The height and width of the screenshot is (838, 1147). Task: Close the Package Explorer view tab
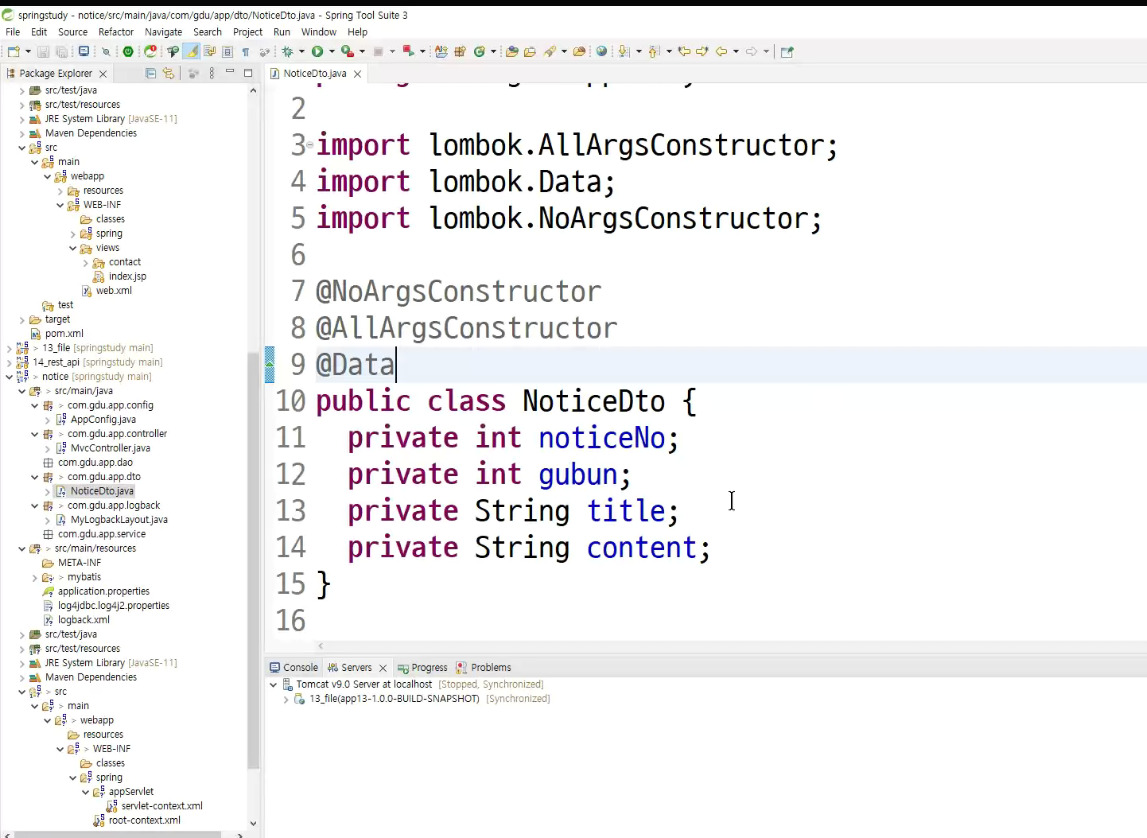coord(102,74)
